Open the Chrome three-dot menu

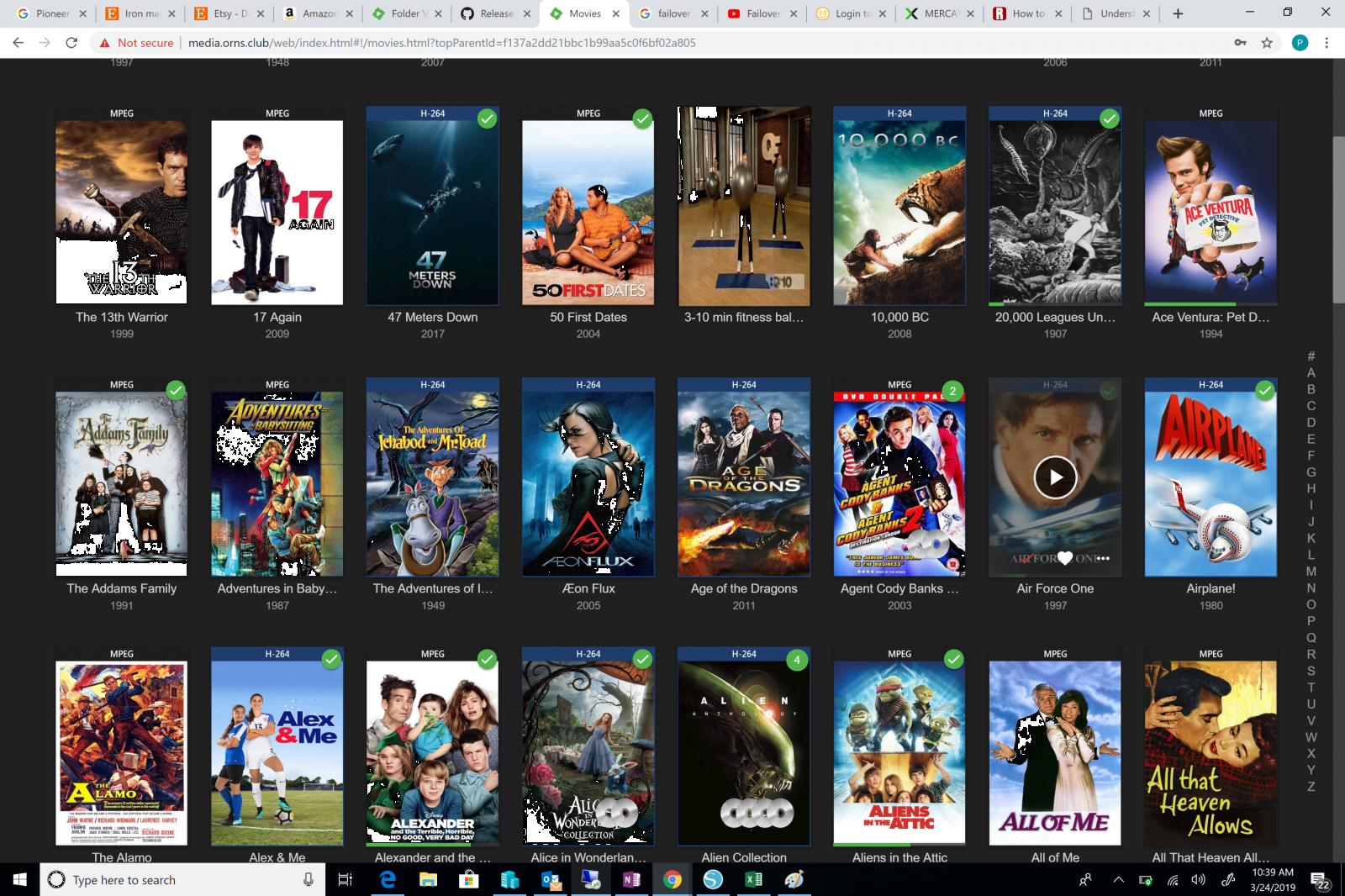(1327, 43)
